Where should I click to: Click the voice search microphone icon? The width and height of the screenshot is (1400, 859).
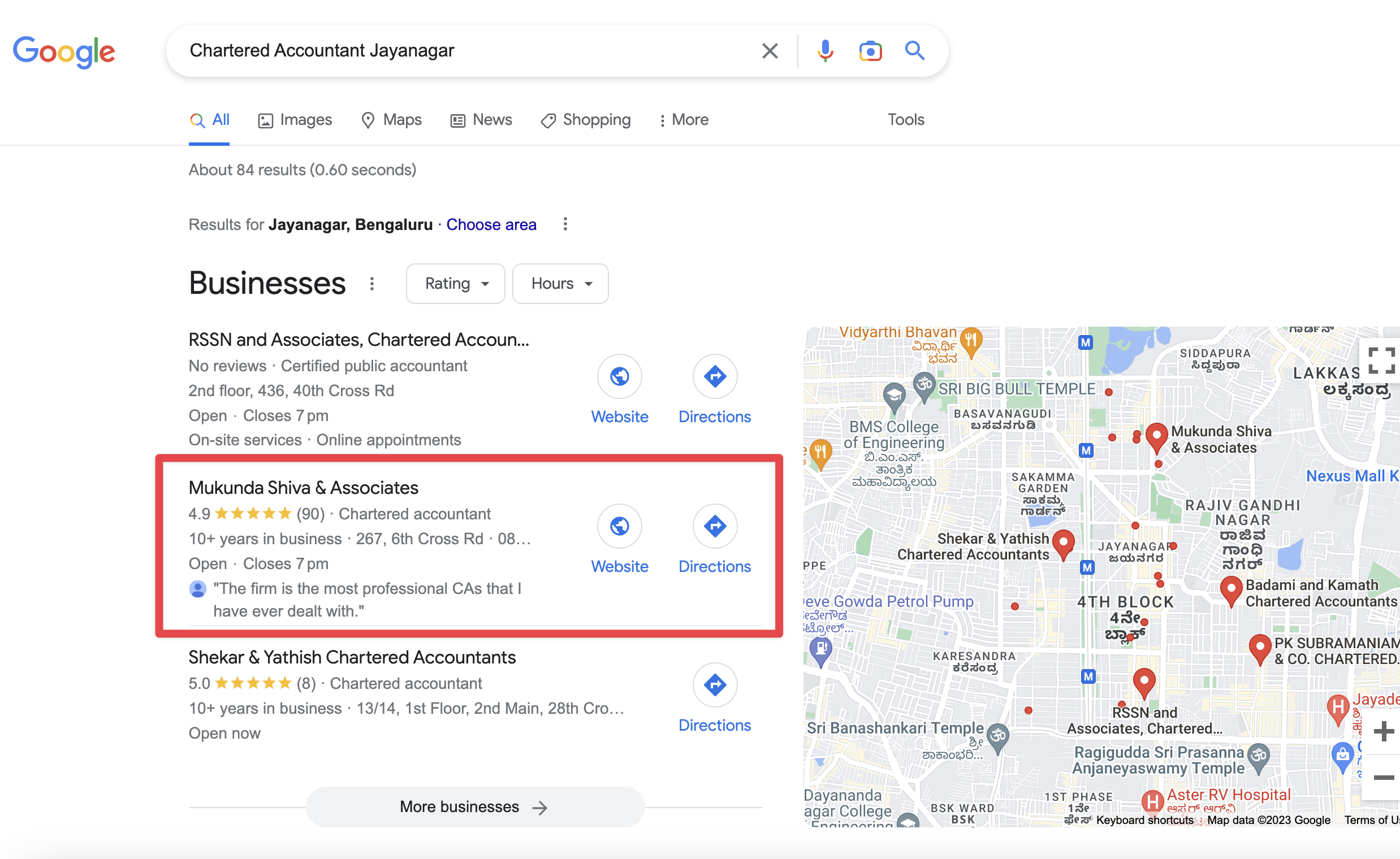(x=825, y=51)
